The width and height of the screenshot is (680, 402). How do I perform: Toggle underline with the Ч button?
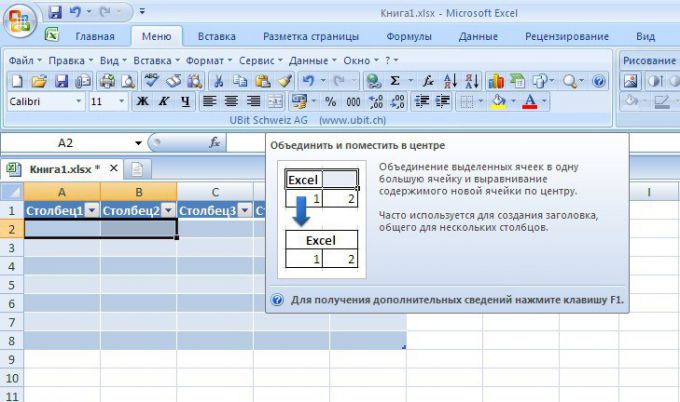(x=185, y=102)
